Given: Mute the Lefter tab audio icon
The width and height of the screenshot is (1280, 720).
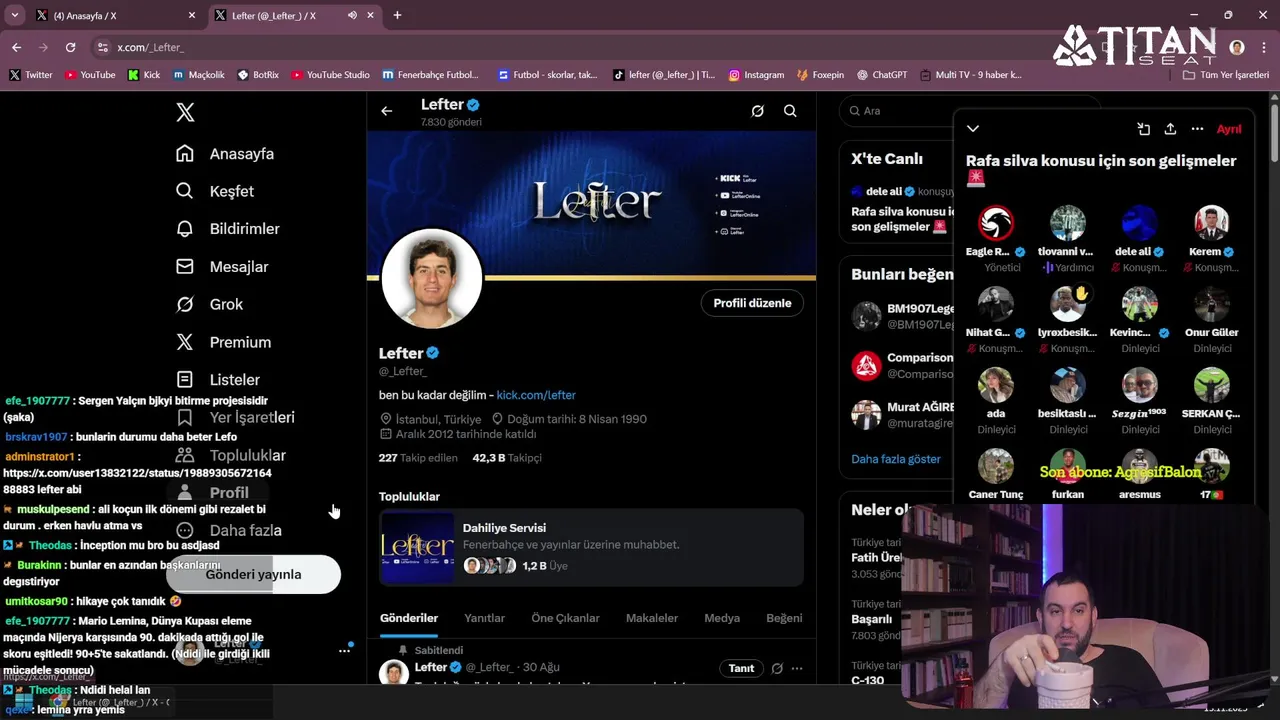Looking at the screenshot, I should coord(352,15).
